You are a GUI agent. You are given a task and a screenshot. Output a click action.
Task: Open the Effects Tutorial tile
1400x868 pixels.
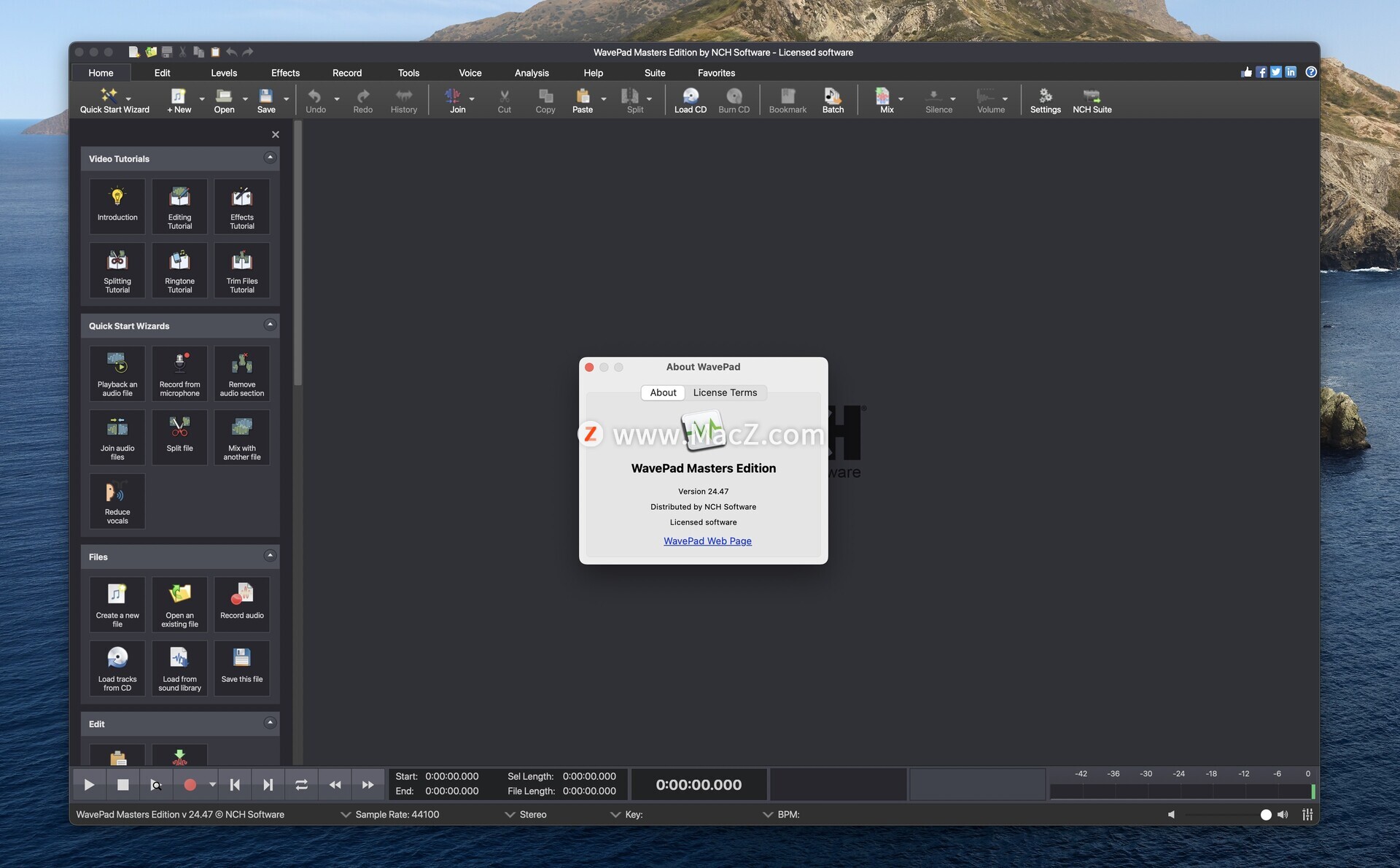tap(242, 206)
